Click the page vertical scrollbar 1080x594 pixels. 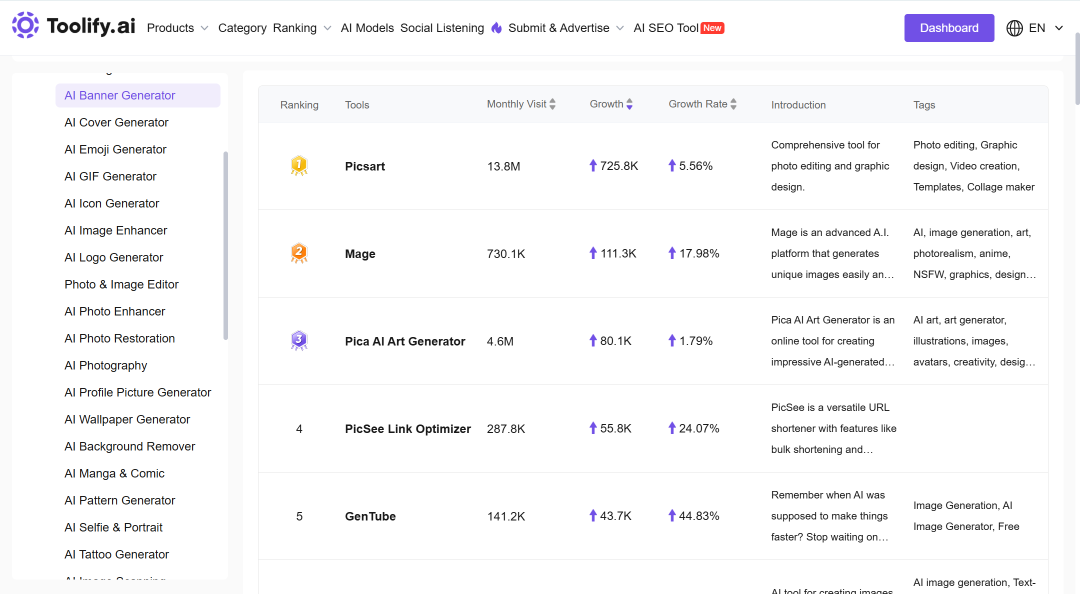coord(1077,69)
